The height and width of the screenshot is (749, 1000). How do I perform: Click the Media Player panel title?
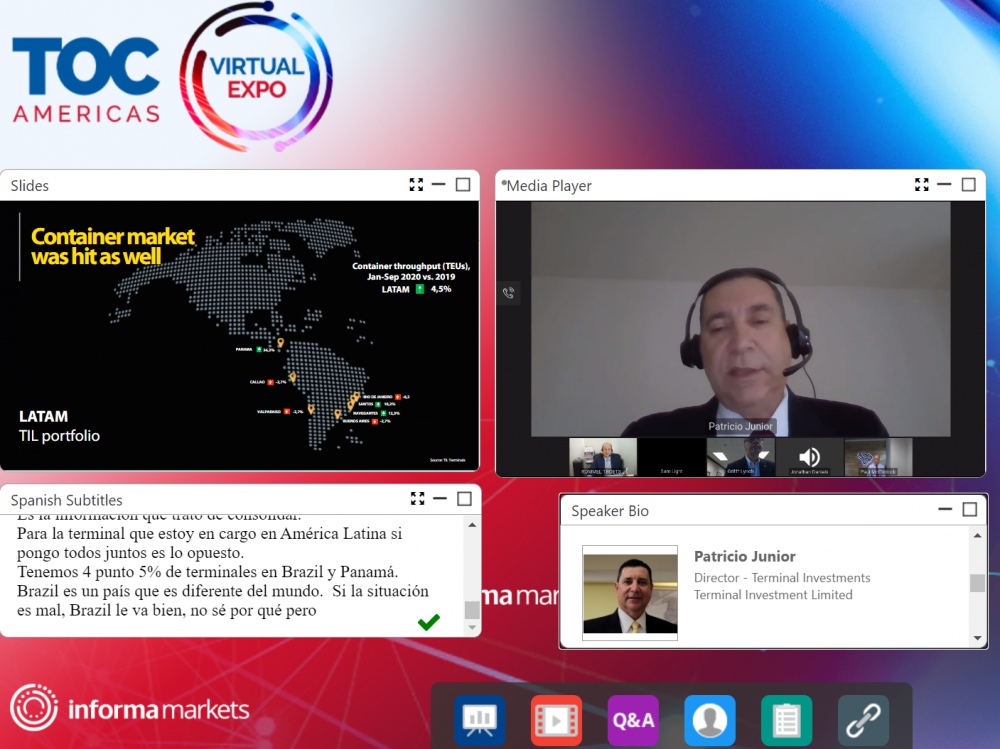point(549,186)
